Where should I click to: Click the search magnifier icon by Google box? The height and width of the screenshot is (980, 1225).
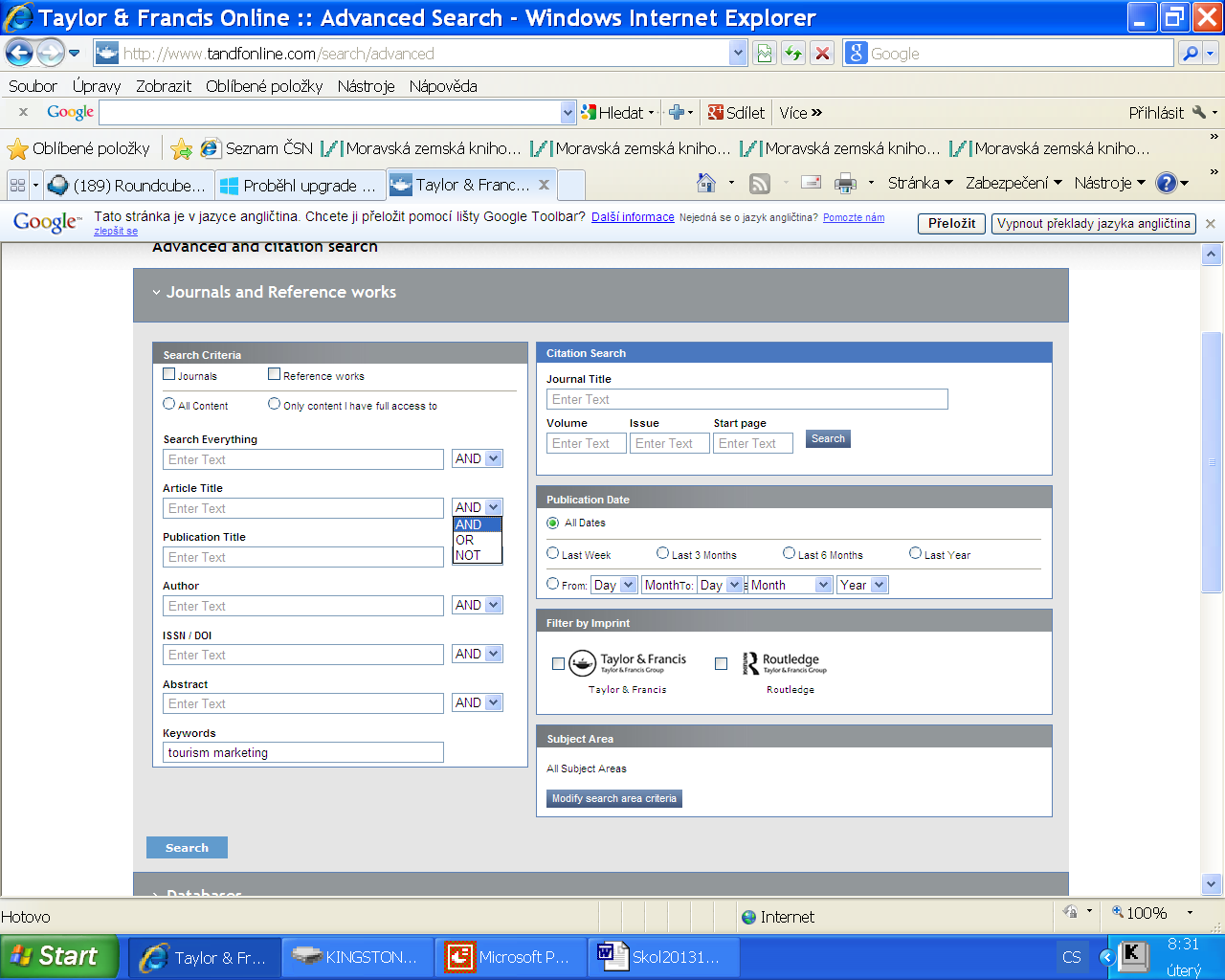[1190, 54]
